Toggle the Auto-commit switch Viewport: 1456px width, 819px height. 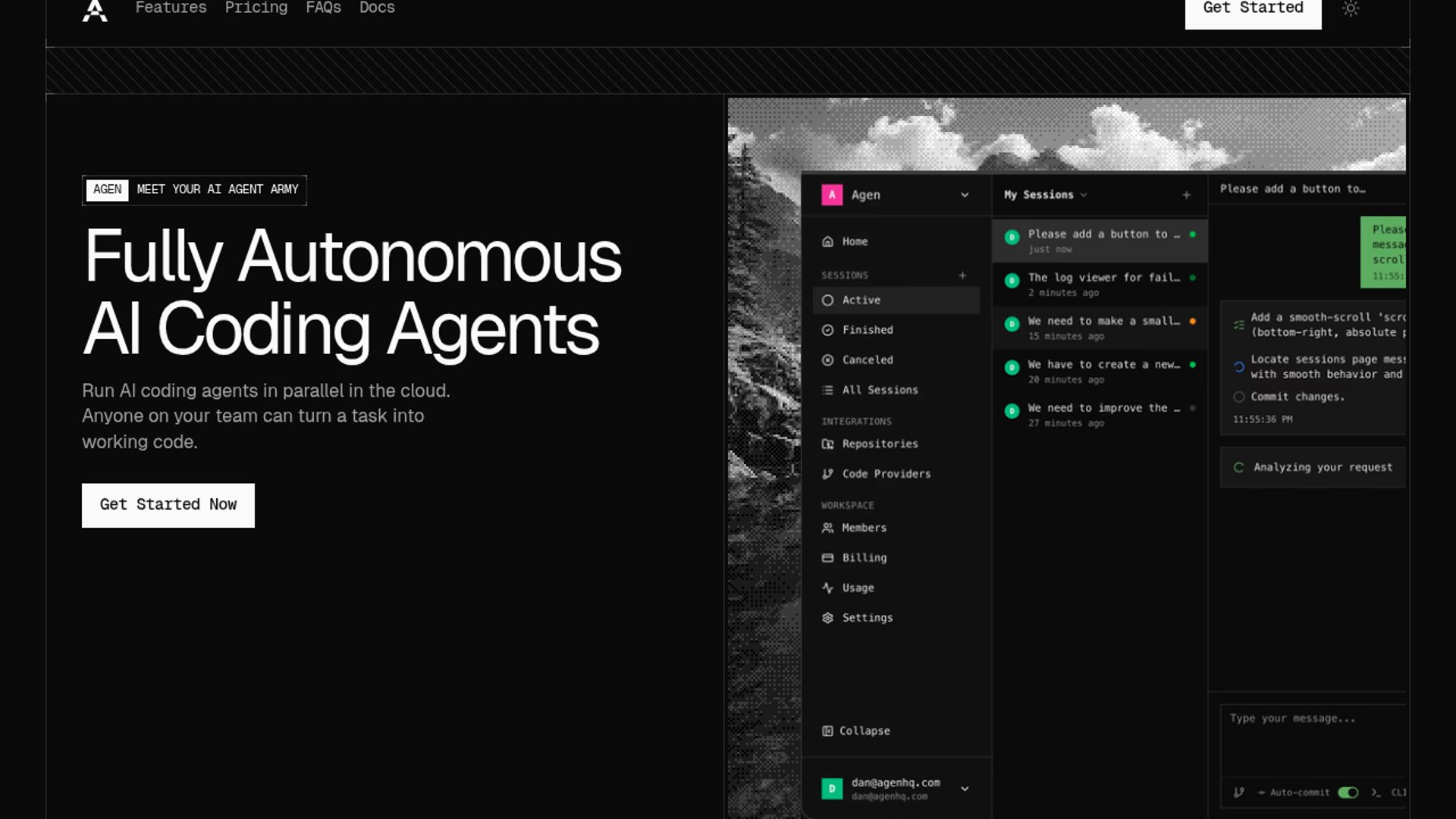coord(1348,792)
